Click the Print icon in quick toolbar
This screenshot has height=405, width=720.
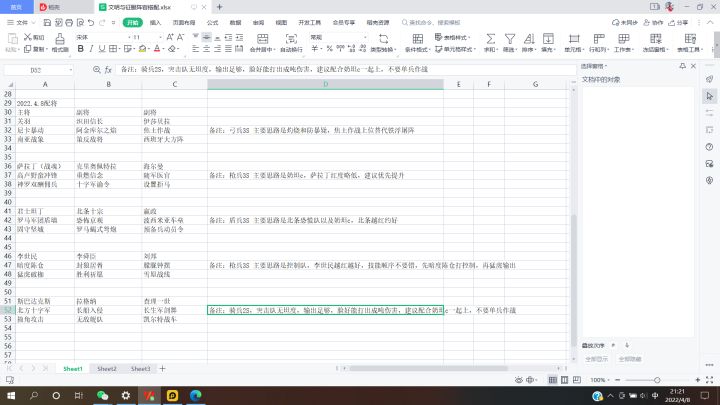point(69,22)
